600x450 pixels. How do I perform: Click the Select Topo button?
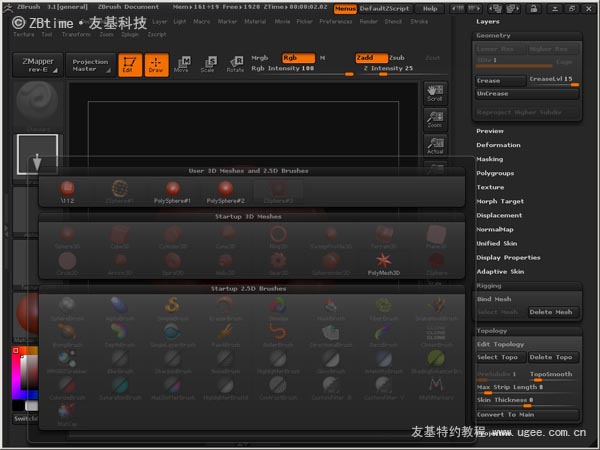tap(501, 357)
